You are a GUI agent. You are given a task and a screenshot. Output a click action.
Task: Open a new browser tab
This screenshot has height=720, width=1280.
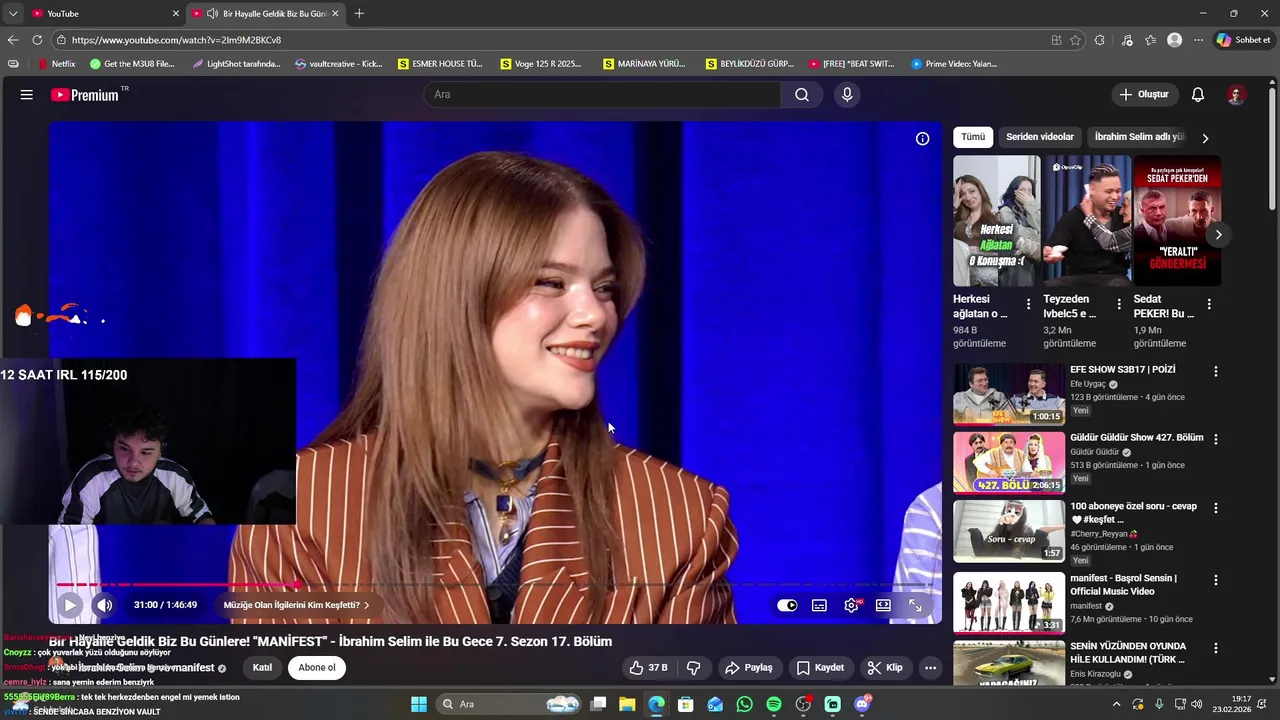click(x=359, y=13)
